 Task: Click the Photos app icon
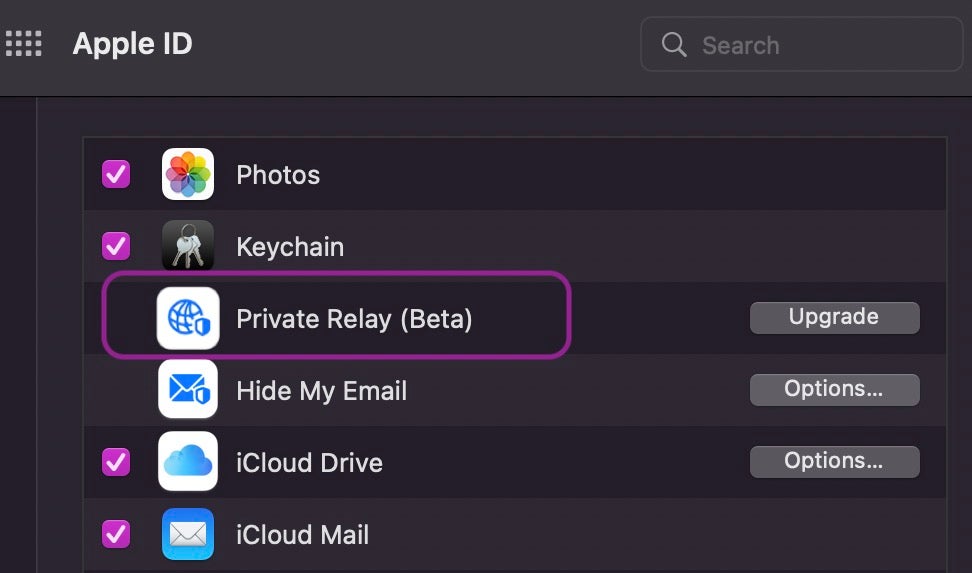click(x=188, y=175)
